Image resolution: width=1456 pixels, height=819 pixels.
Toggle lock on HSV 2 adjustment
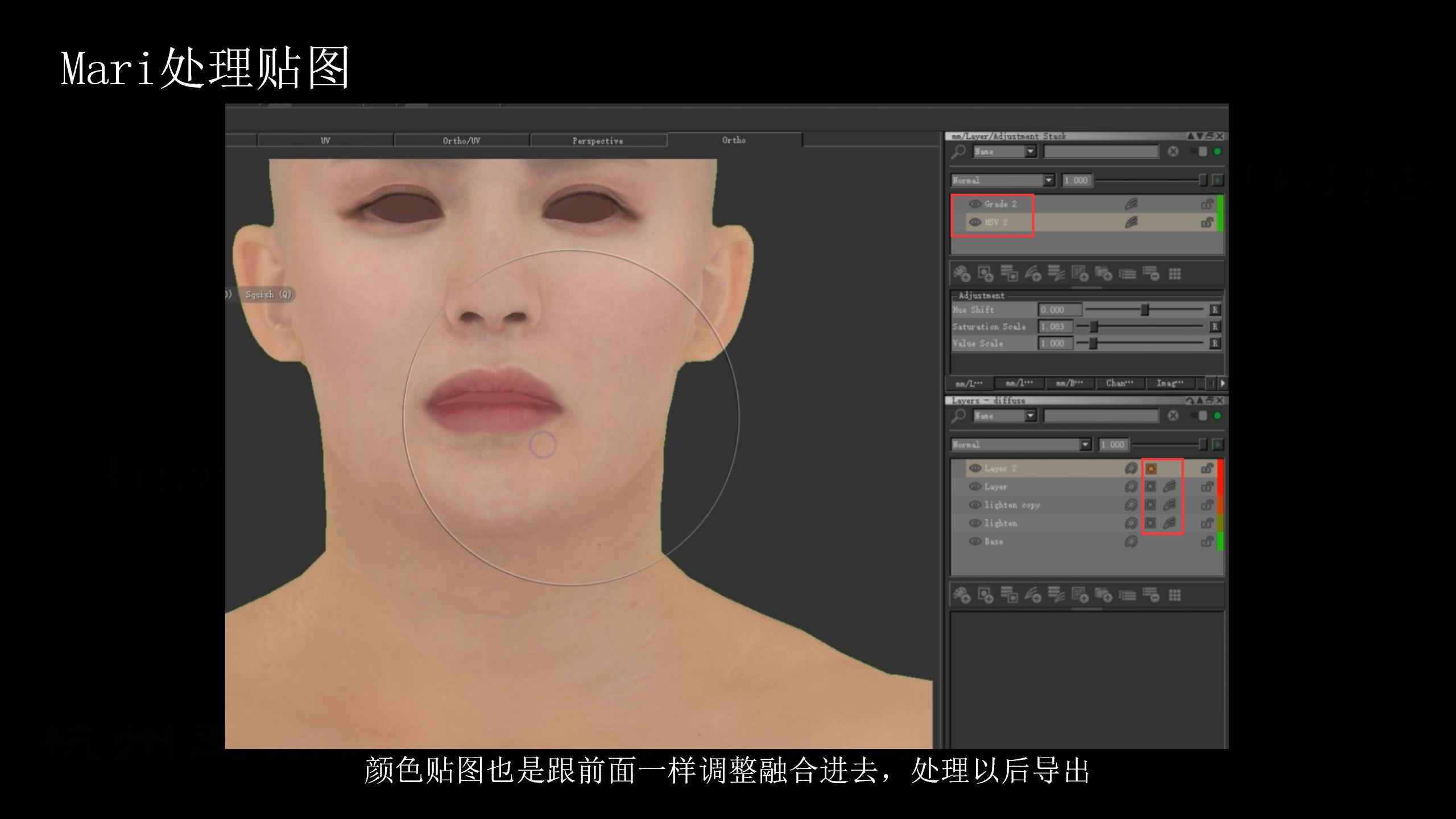[1207, 222]
